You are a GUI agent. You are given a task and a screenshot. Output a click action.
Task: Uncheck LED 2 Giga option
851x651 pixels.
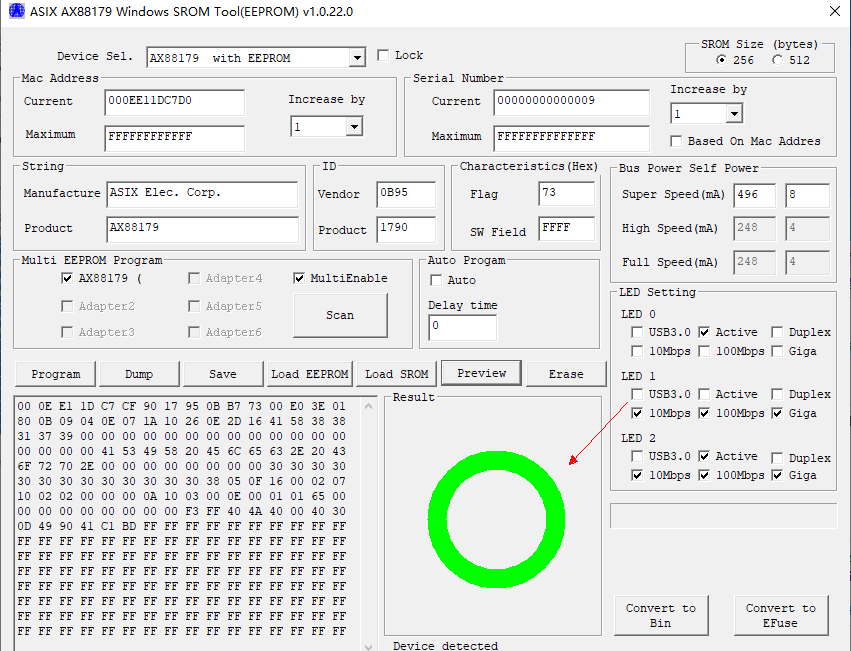777,476
